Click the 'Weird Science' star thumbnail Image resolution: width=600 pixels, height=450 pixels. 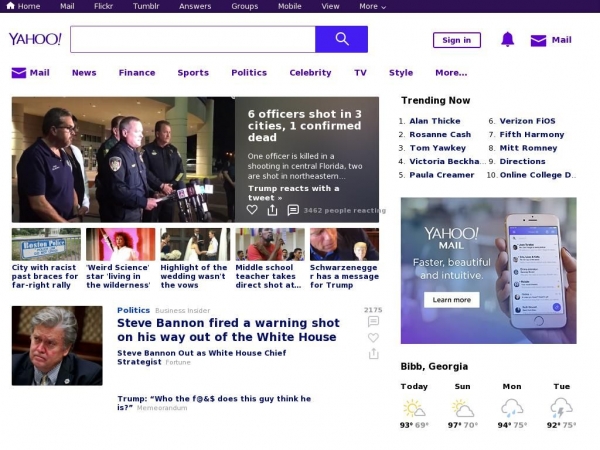coord(121,244)
